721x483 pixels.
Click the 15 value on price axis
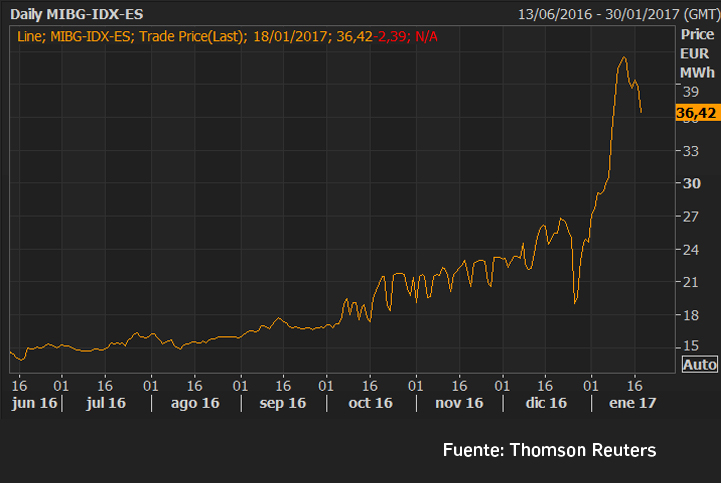tap(689, 346)
